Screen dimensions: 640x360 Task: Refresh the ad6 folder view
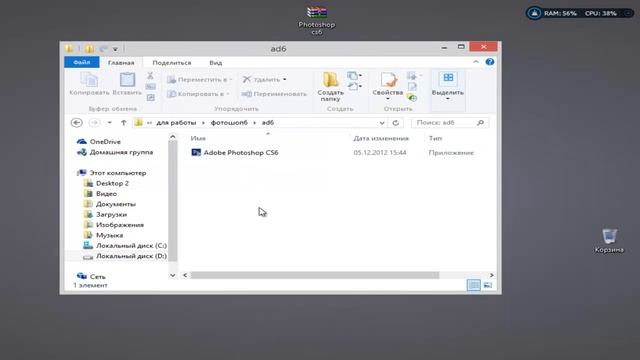click(395, 122)
